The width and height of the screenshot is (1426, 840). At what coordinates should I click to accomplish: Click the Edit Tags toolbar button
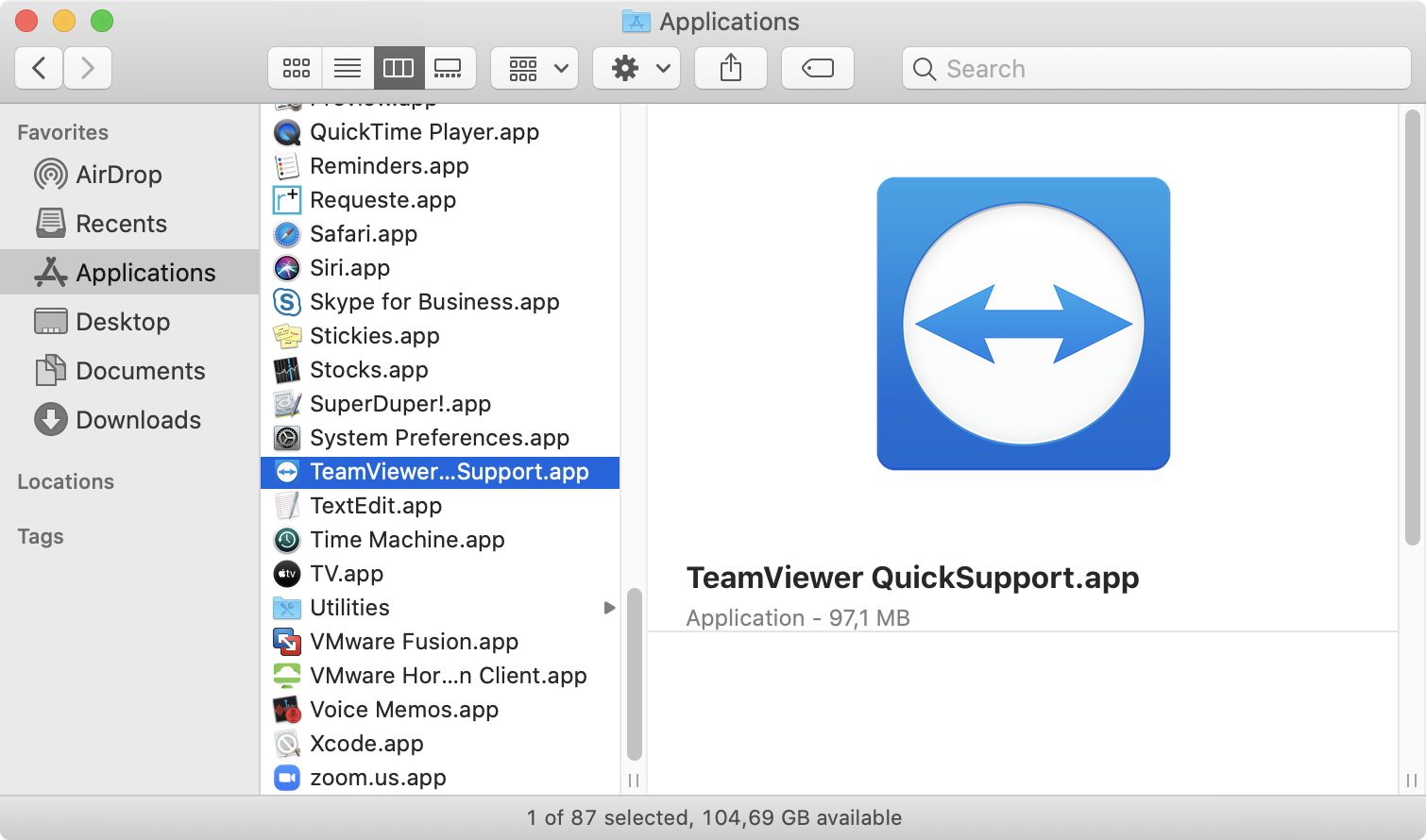point(818,68)
